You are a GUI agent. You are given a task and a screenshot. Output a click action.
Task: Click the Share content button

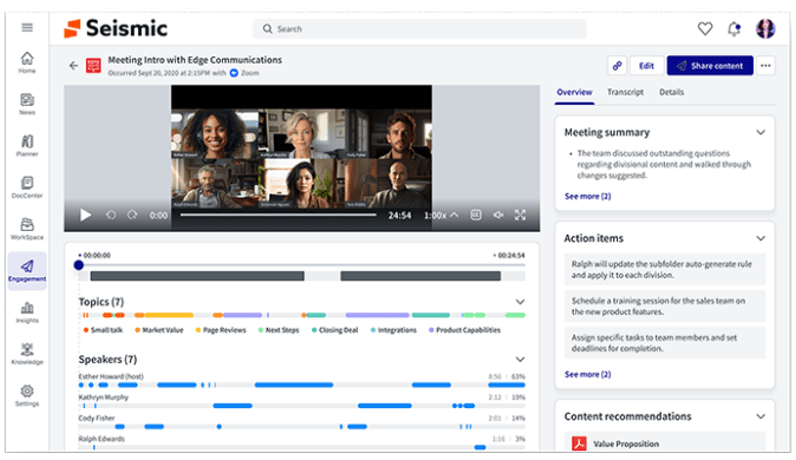coord(709,65)
